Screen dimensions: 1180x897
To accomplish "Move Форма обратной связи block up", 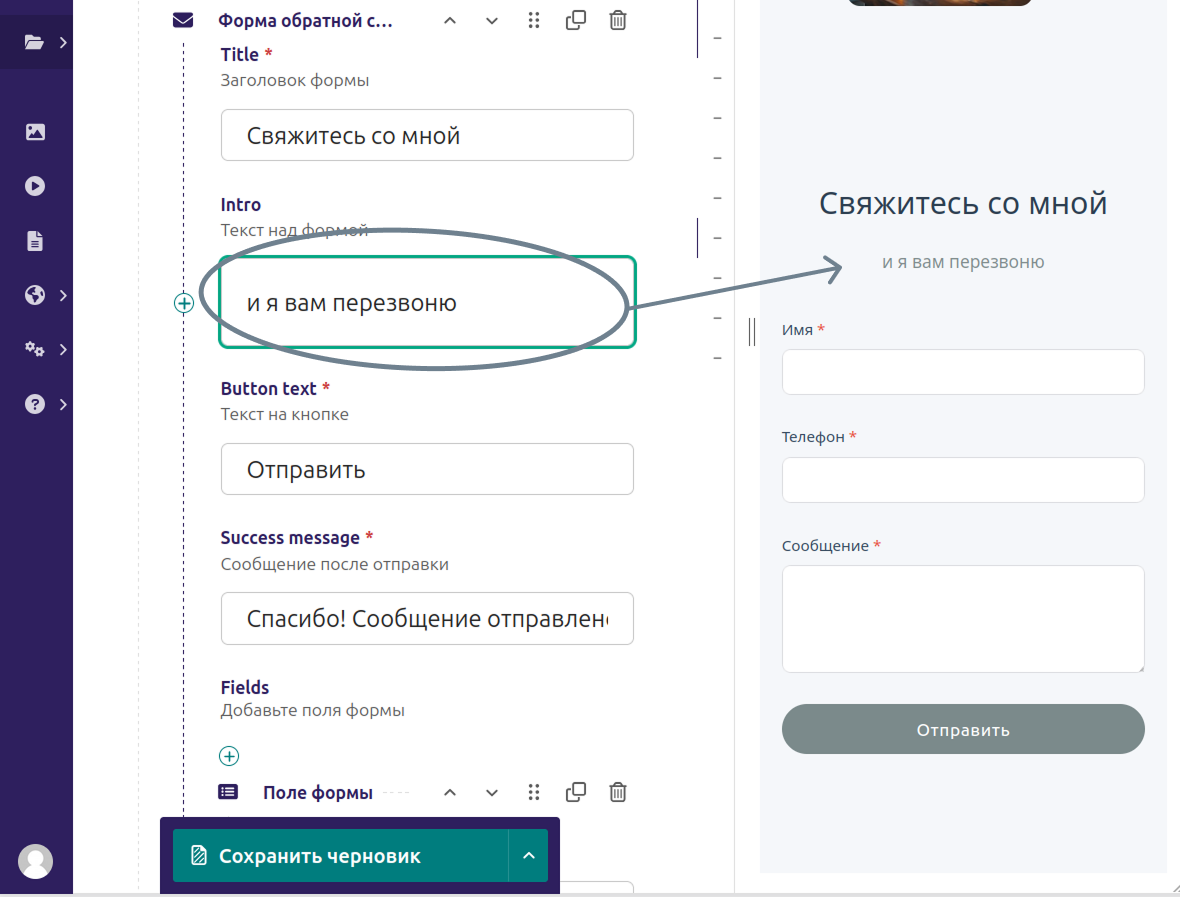I will coord(450,21).
